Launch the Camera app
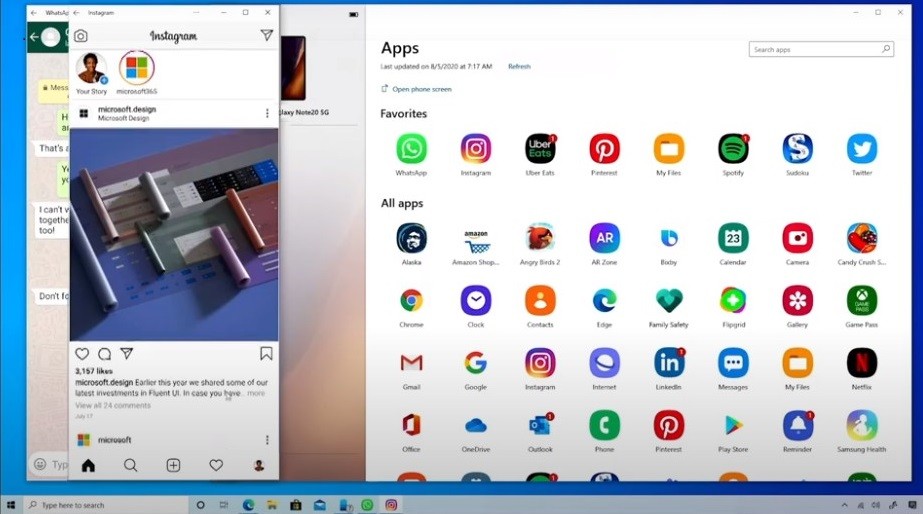 tap(798, 238)
